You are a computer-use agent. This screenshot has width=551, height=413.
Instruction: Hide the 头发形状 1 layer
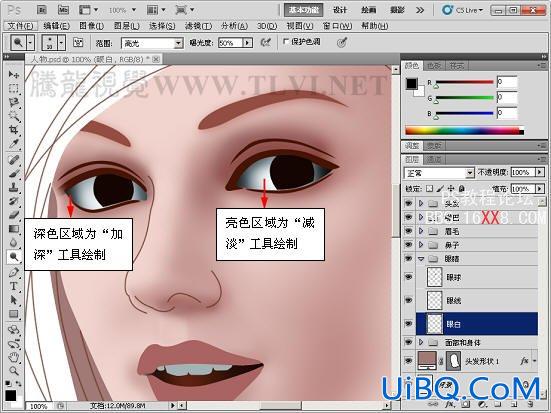[x=408, y=361]
